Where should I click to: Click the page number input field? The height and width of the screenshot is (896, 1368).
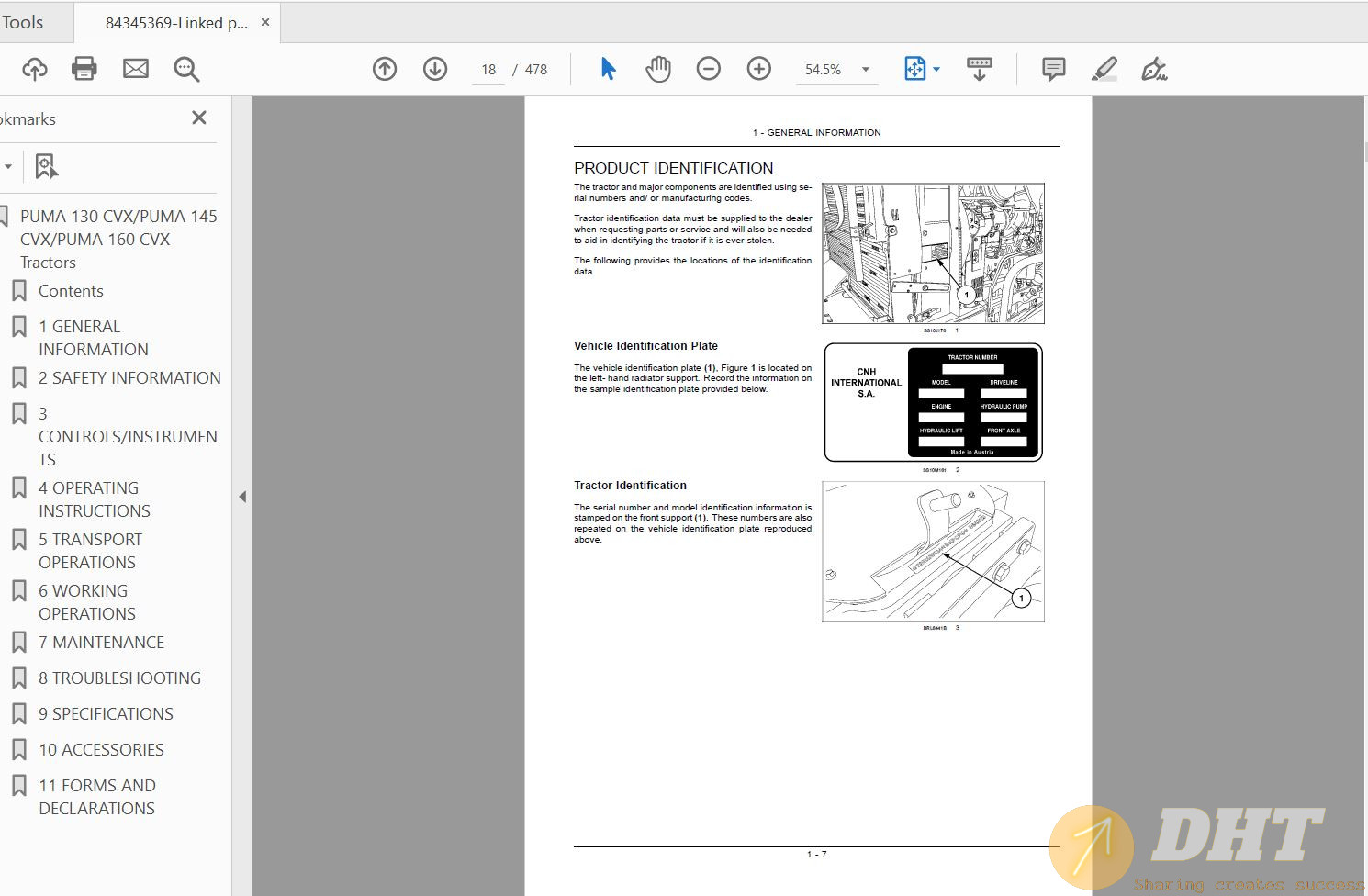(x=488, y=70)
